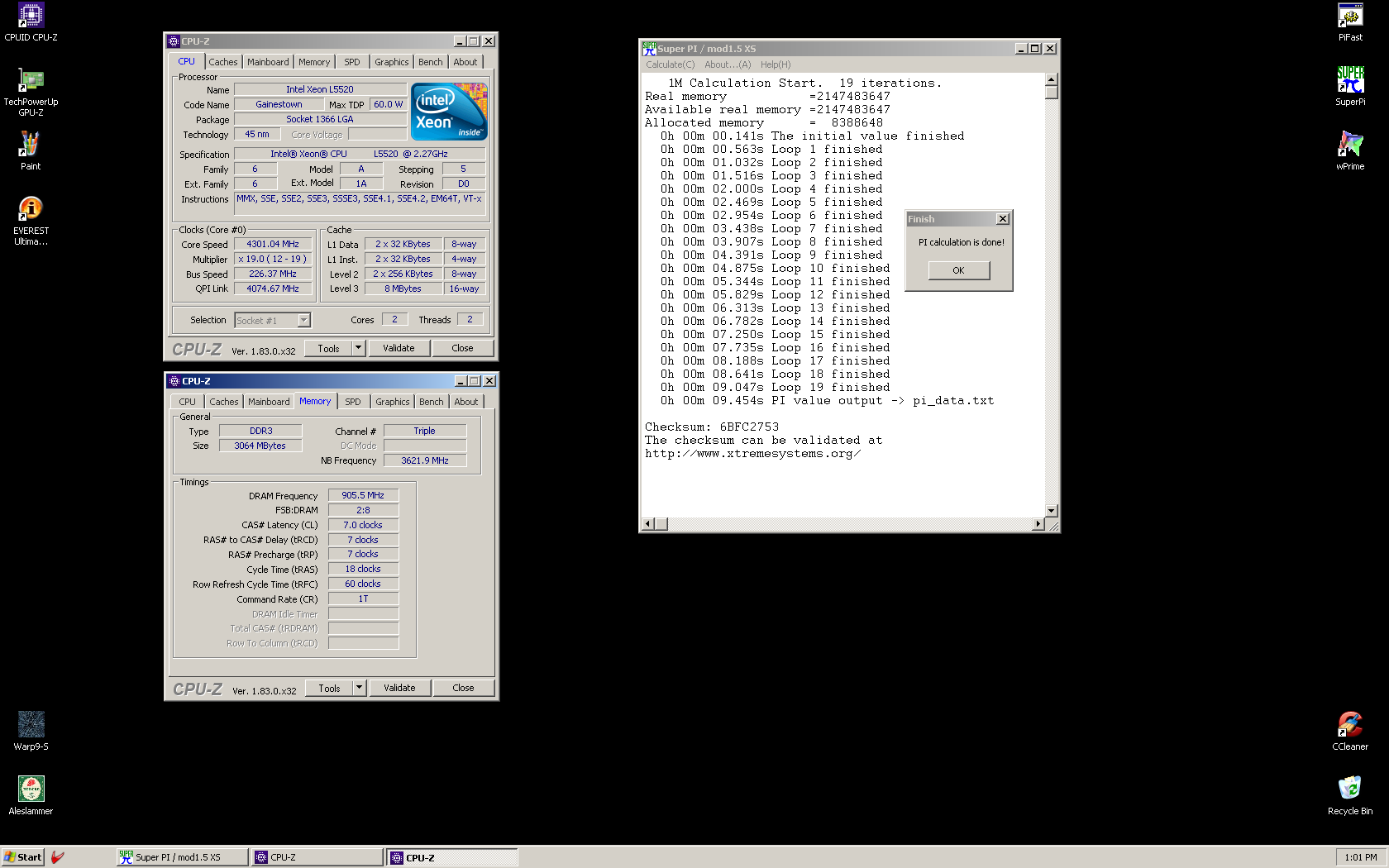Screen dimensions: 1389x868
Task: Launch SuperPi desktop shortcut
Action: coord(1350,86)
